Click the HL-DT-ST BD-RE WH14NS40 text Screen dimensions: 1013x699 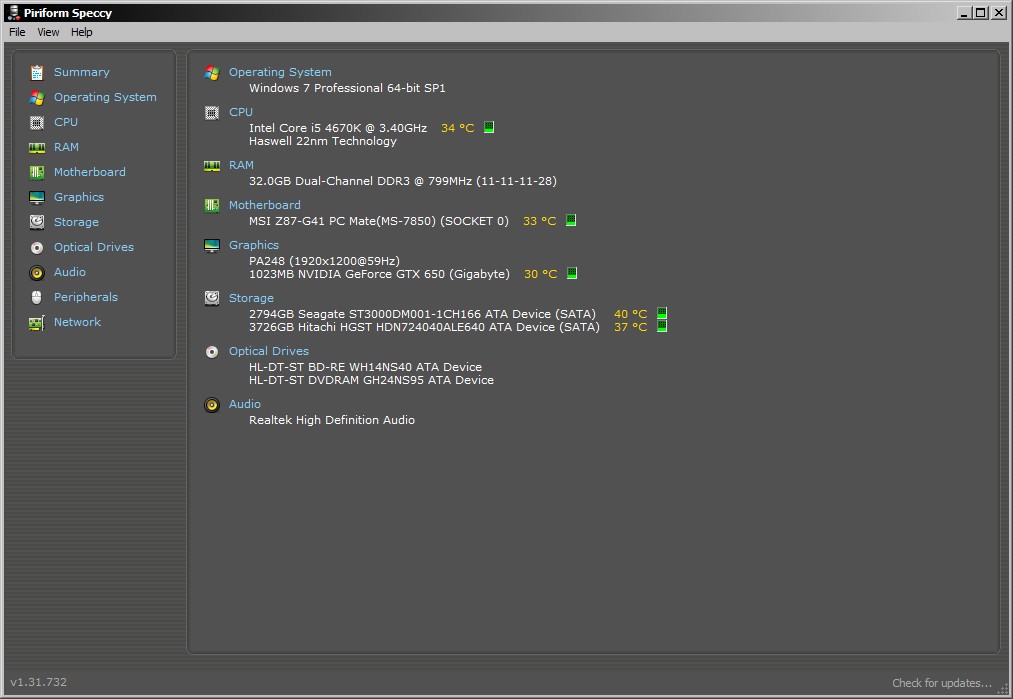pyautogui.click(x=366, y=367)
